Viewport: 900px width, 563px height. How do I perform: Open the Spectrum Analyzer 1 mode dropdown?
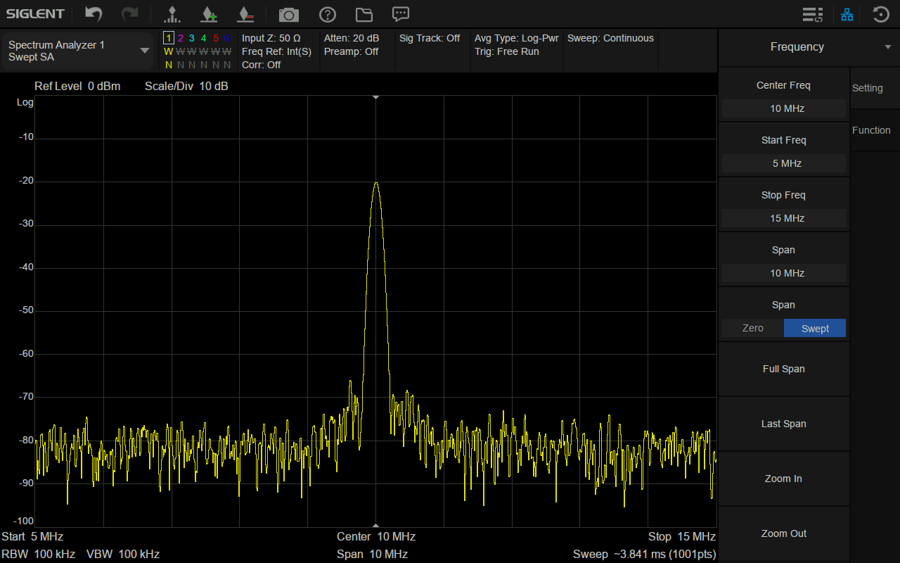[78, 51]
